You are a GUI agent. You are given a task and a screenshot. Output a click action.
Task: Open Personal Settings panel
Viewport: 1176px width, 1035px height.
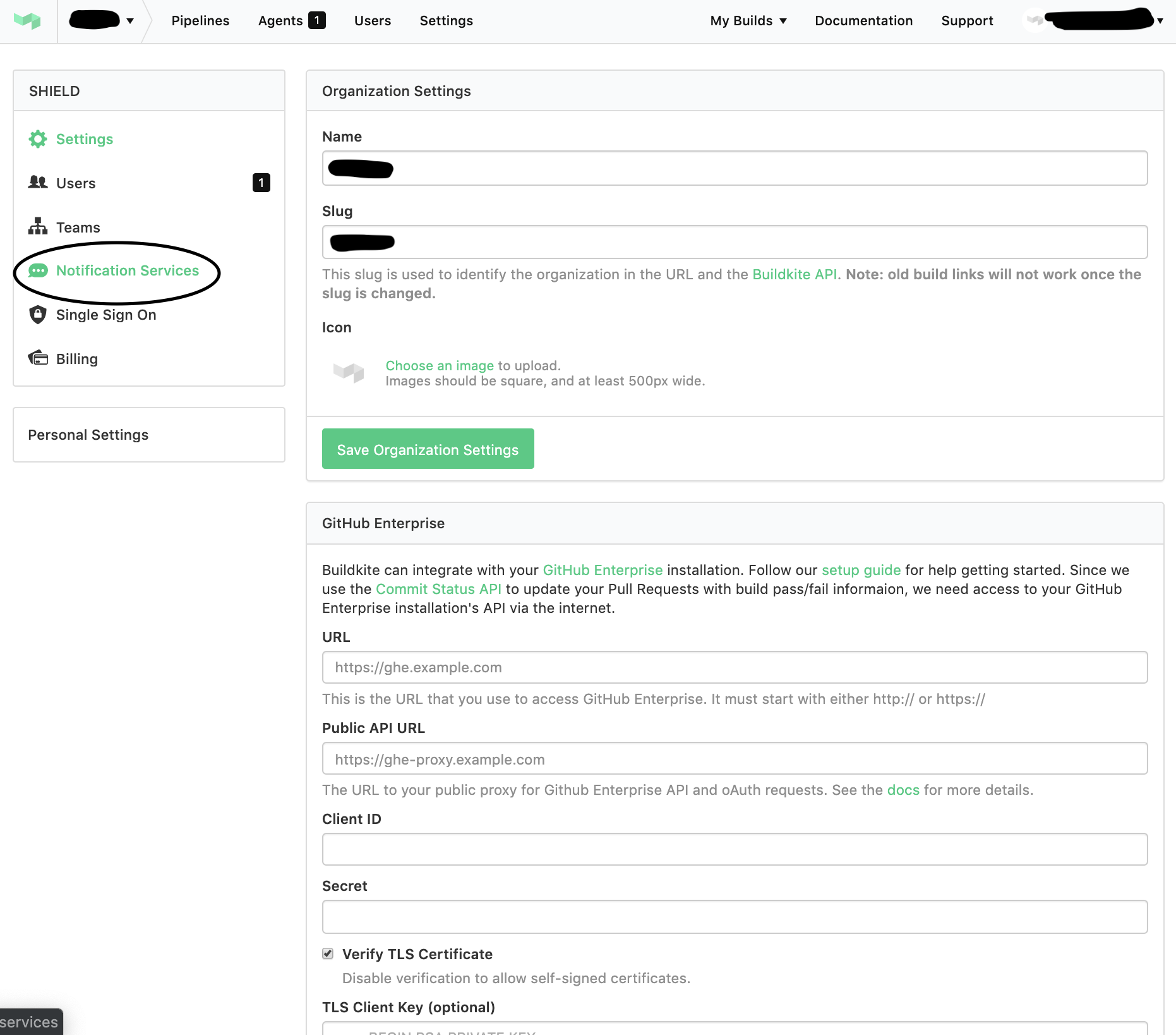tap(149, 435)
